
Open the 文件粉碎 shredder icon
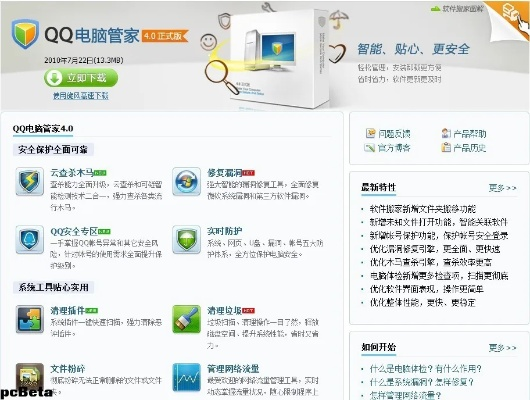(x=30, y=377)
